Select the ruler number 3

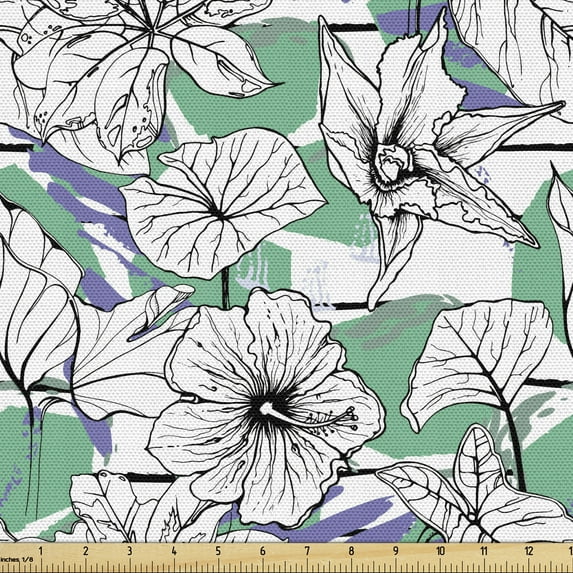[130, 551]
